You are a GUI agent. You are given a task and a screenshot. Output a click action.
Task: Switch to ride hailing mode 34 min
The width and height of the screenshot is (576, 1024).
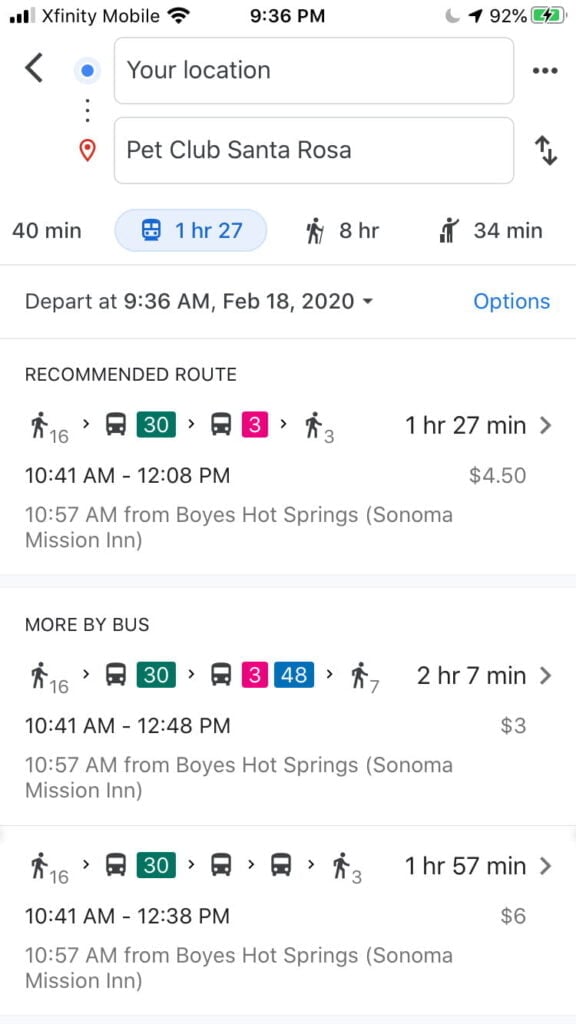point(491,231)
